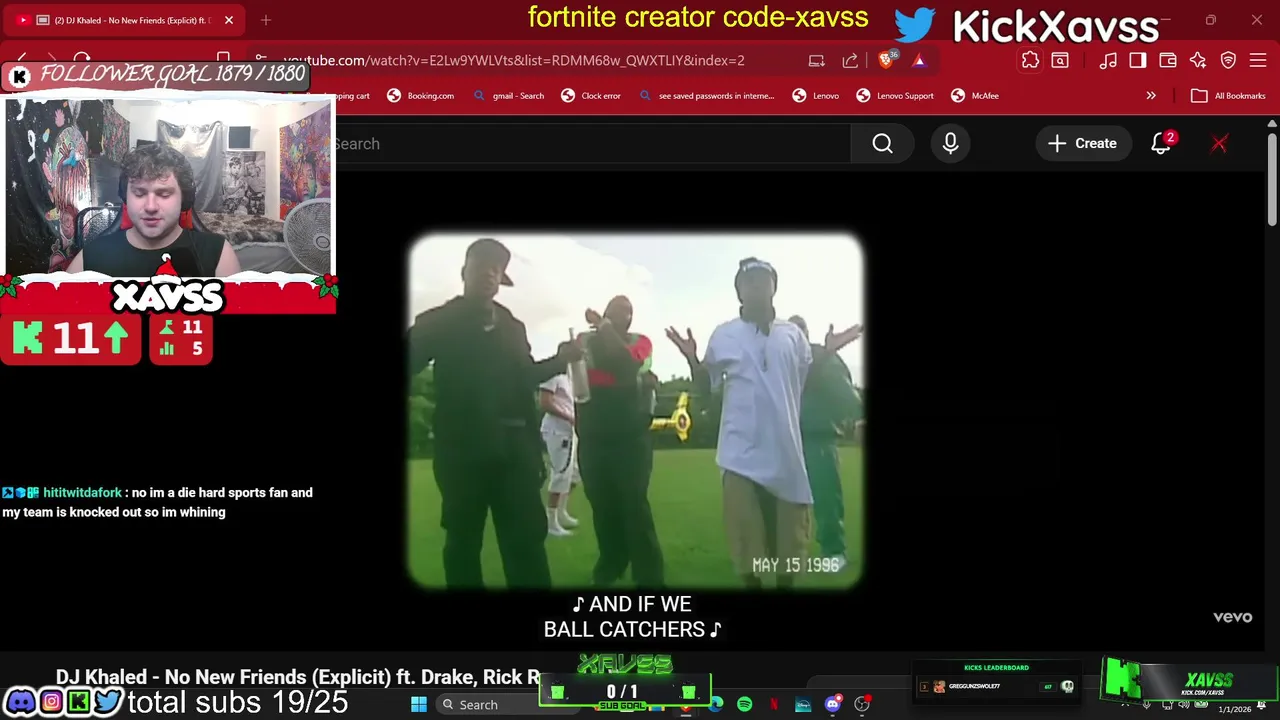Open Discord from the taskbar
The image size is (1280, 720).
click(832, 705)
